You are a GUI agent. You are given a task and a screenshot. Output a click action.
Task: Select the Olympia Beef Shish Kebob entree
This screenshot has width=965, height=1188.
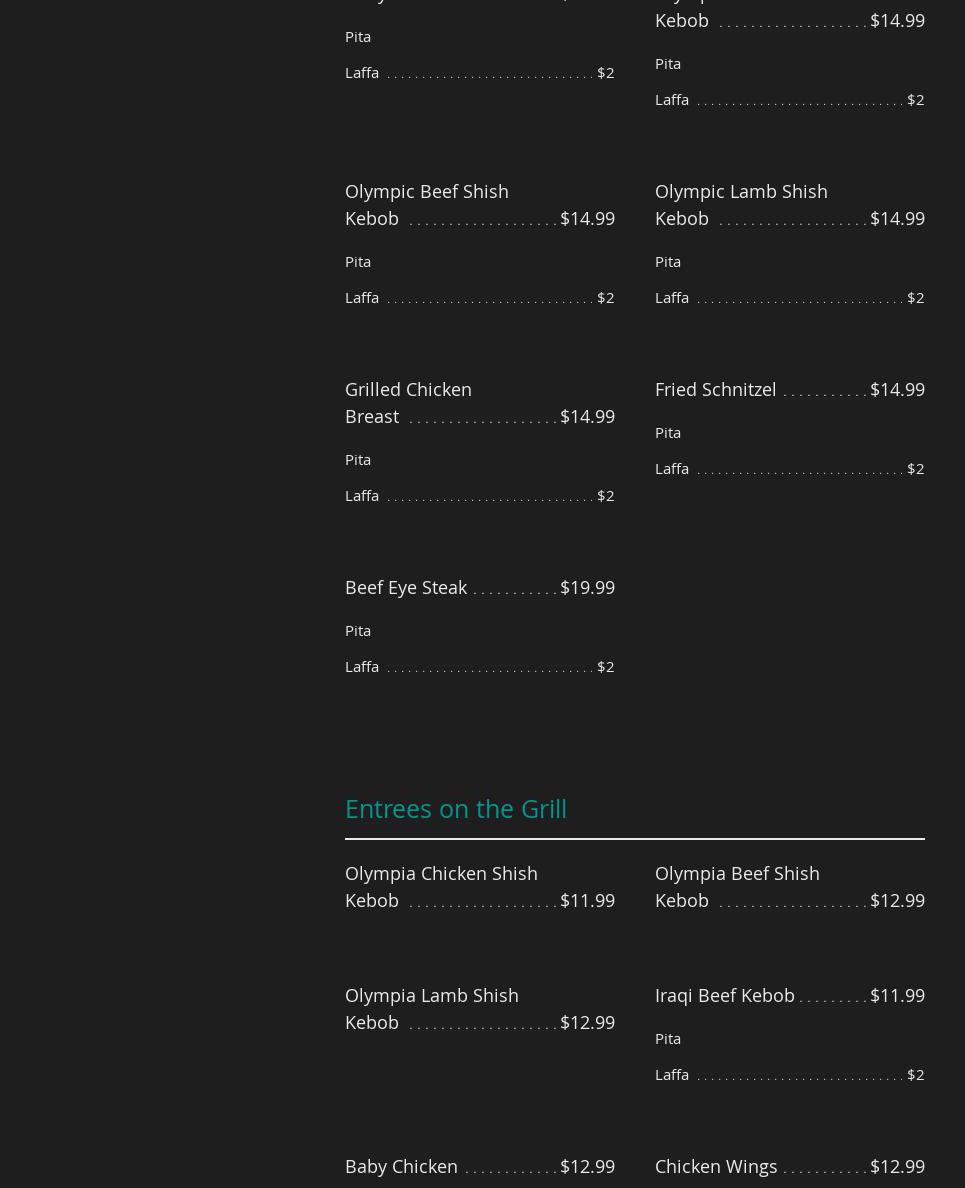pos(737,886)
